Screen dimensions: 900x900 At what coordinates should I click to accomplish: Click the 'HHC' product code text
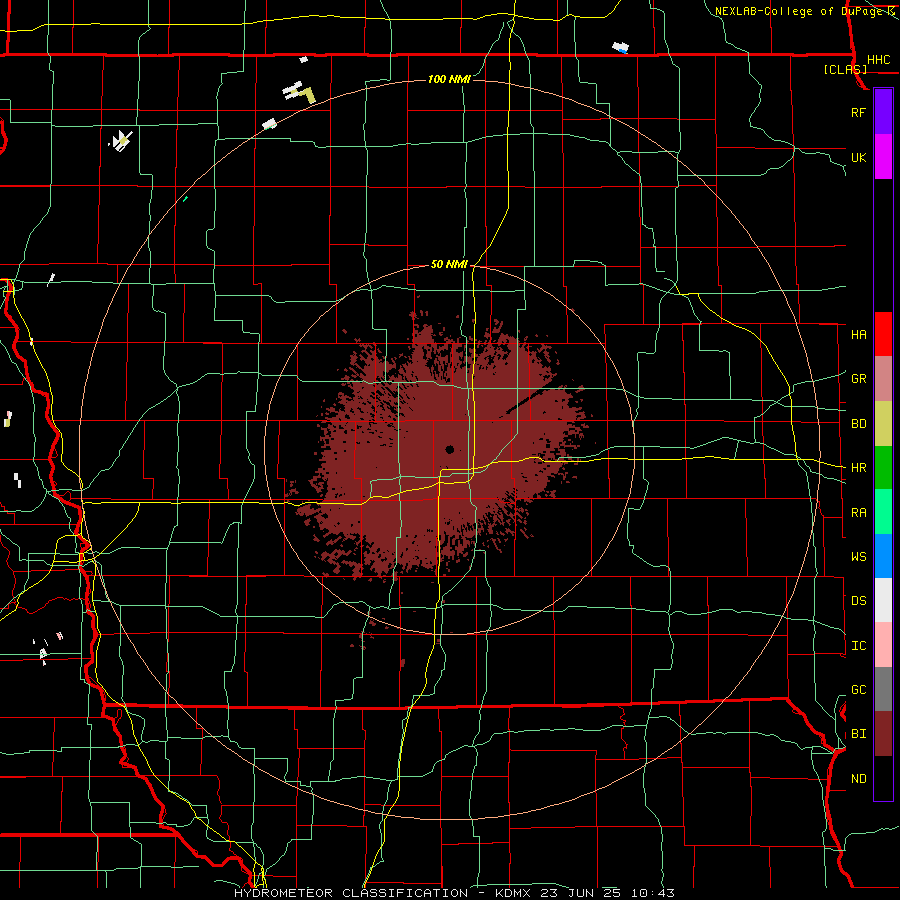(x=878, y=60)
